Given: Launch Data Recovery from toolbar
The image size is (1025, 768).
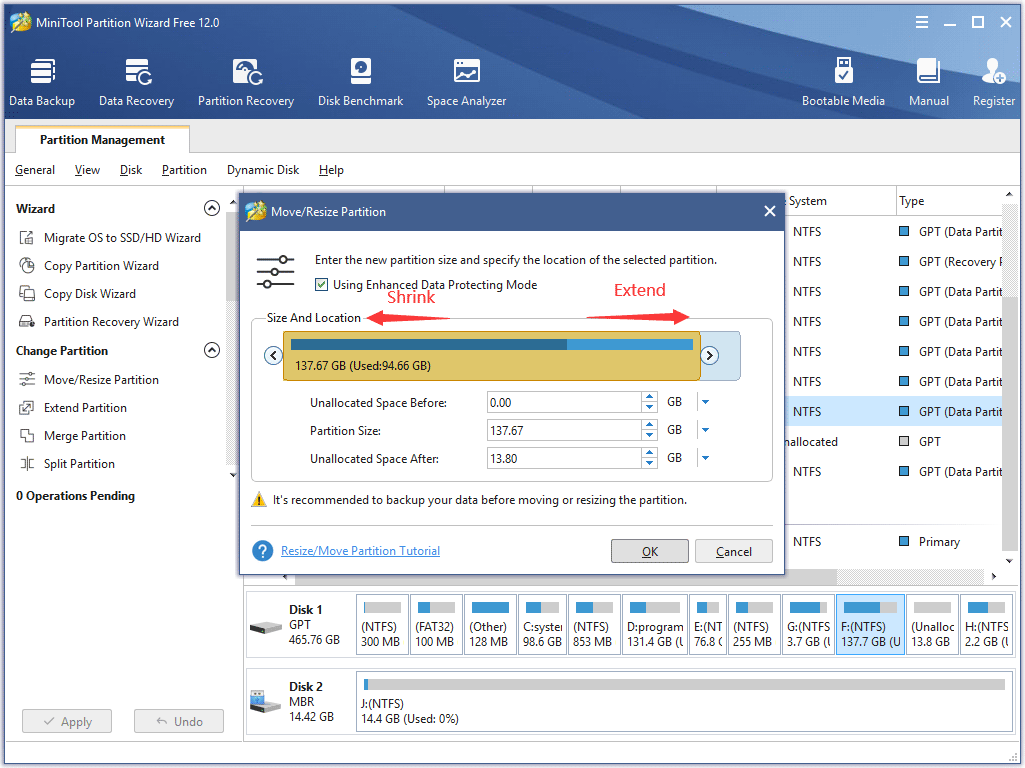Looking at the screenshot, I should pyautogui.click(x=137, y=82).
